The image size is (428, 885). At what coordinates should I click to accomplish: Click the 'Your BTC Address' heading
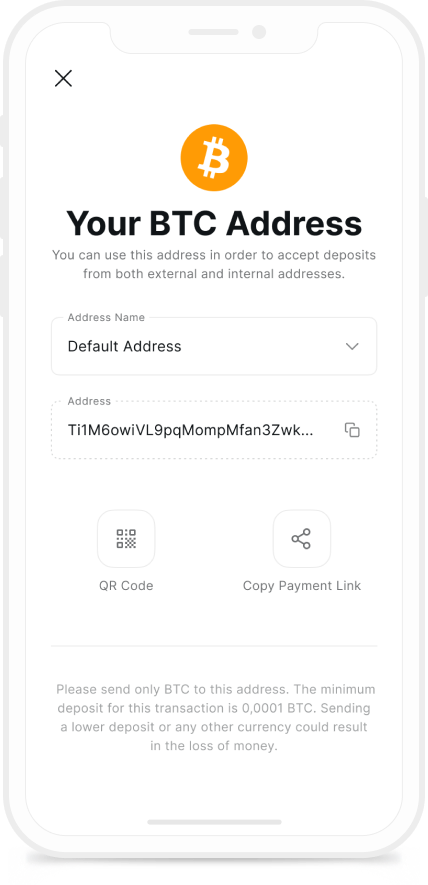(214, 223)
